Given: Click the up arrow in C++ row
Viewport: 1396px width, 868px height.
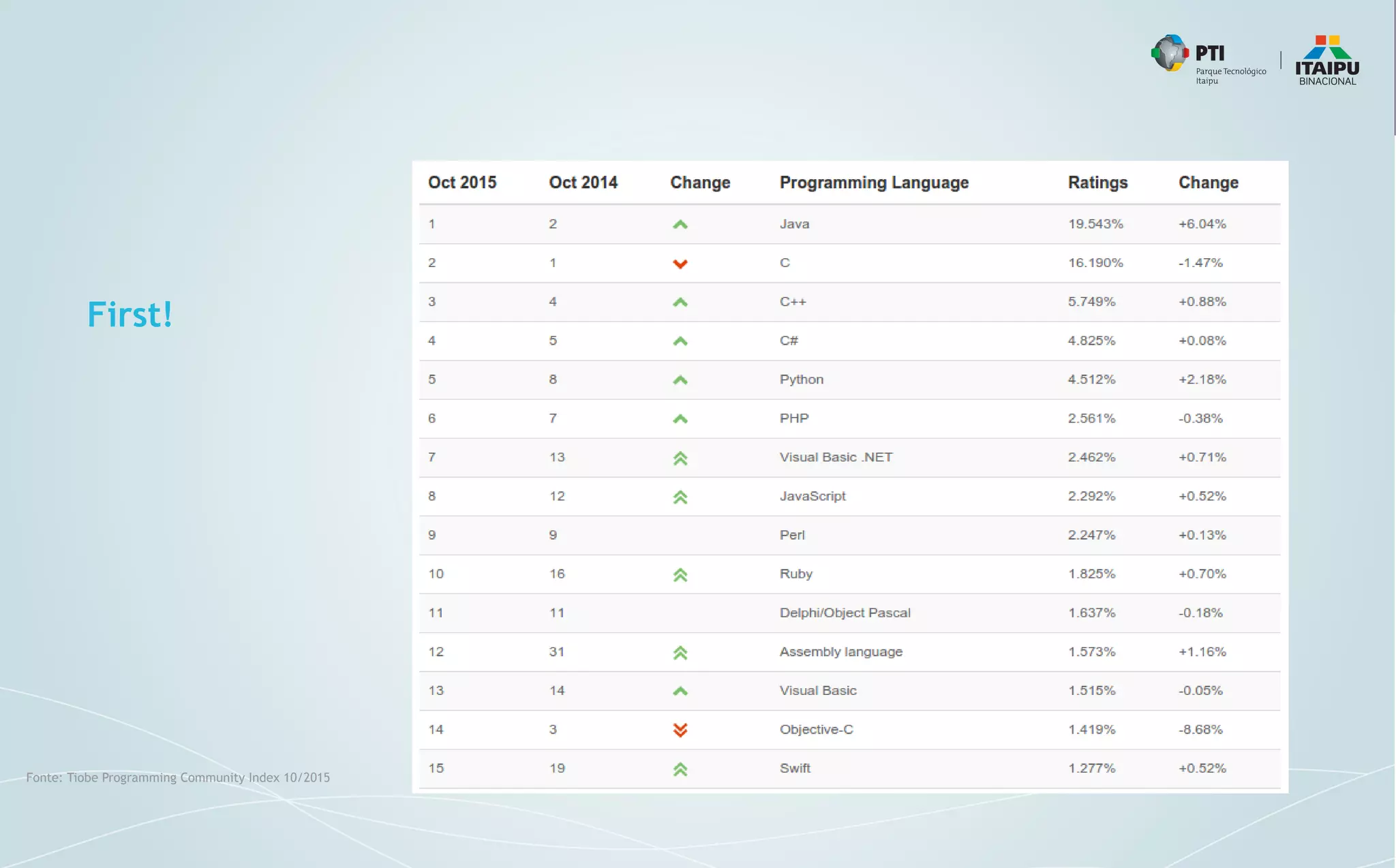Looking at the screenshot, I should tap(680, 302).
